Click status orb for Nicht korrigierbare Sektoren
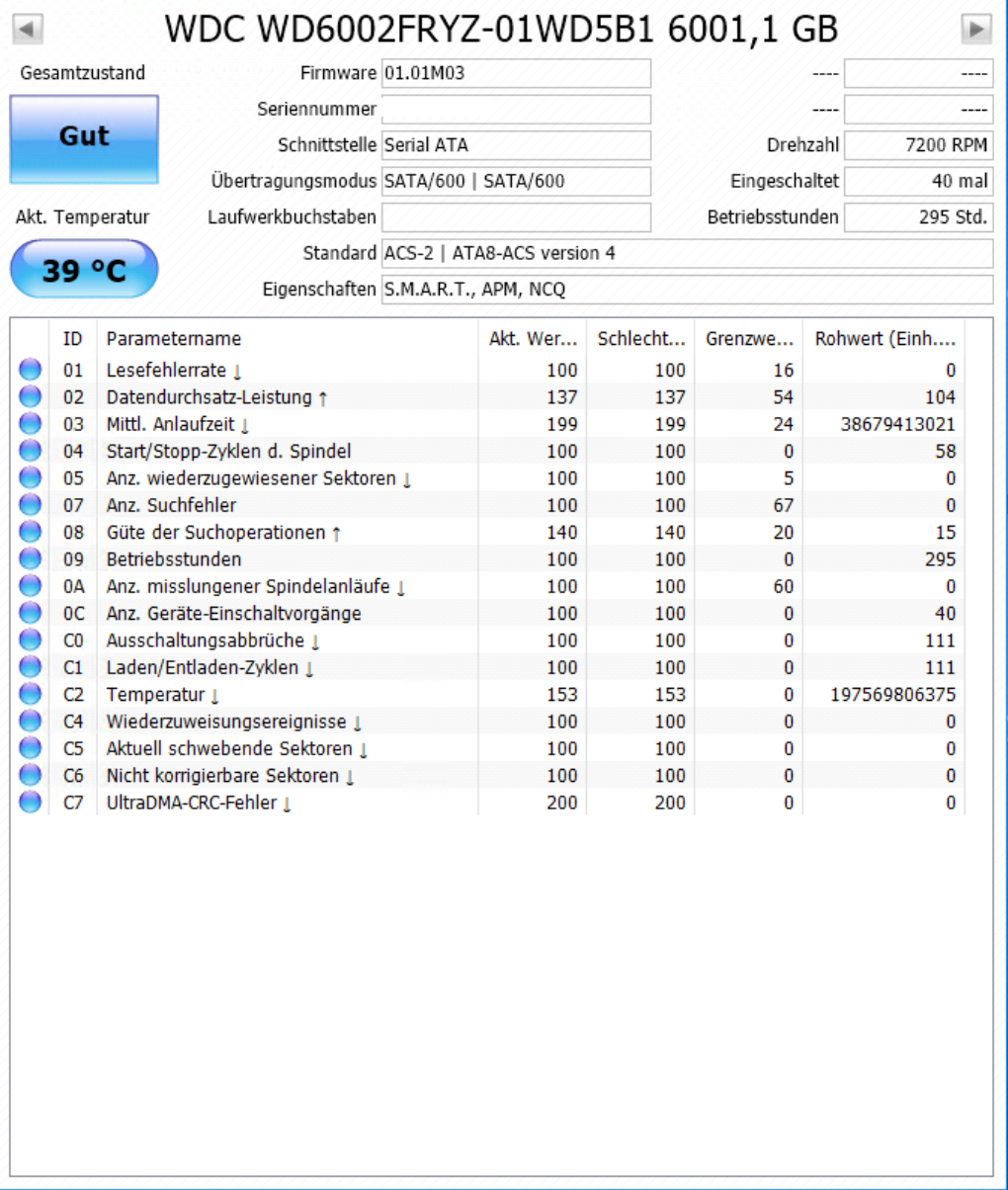The image size is (1008, 1190). coord(31,776)
